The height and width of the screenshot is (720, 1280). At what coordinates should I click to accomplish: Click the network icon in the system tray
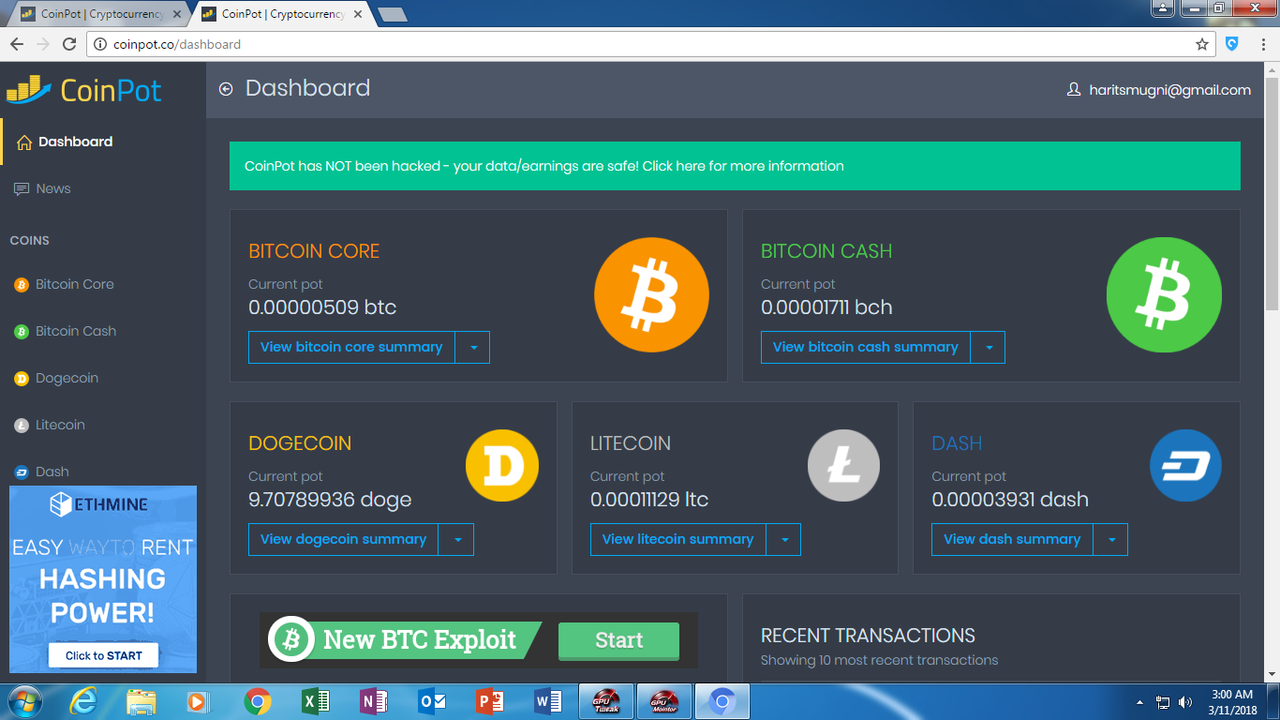coord(1163,702)
